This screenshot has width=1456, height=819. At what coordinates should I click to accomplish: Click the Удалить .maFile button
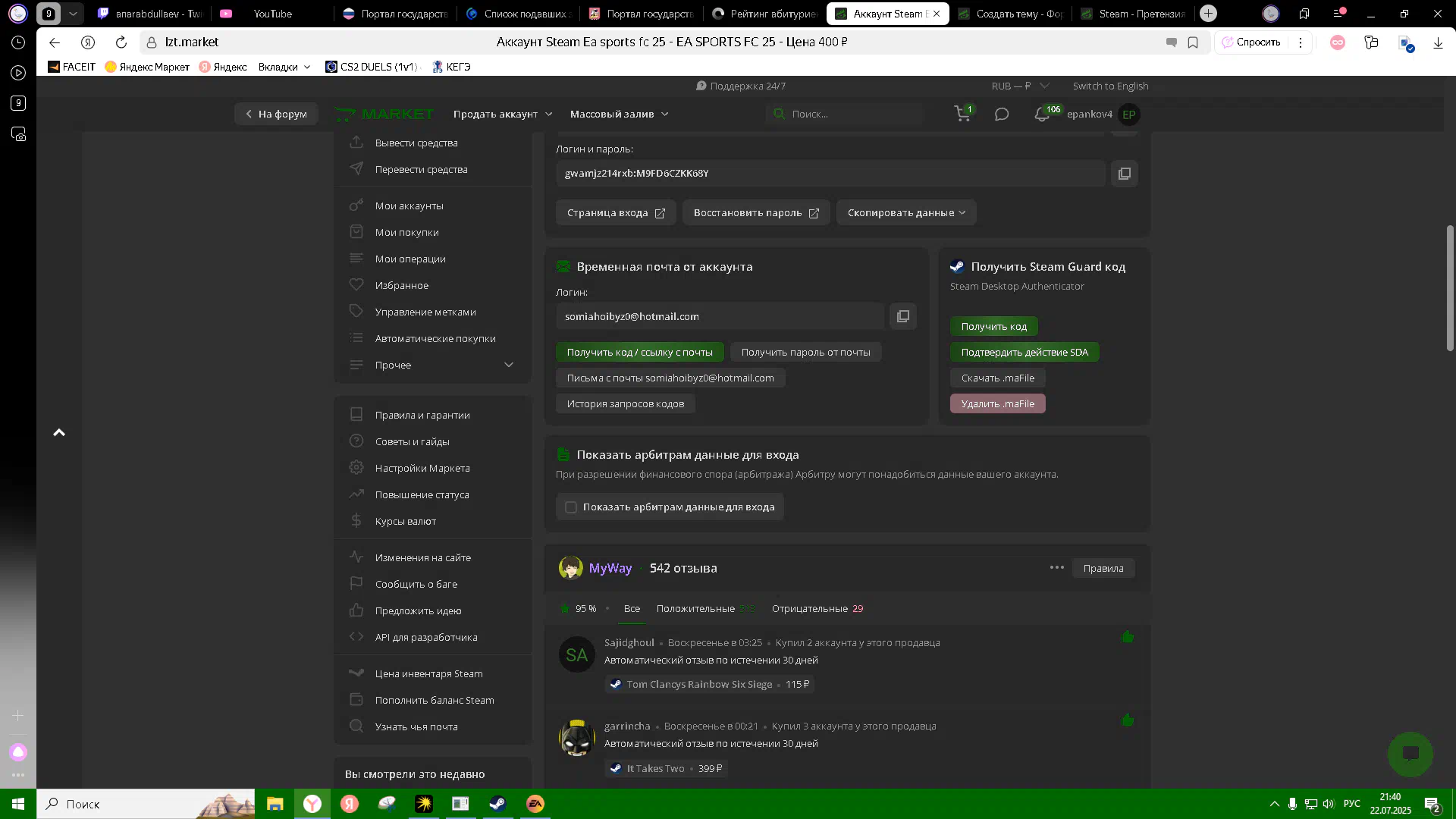coord(997,403)
